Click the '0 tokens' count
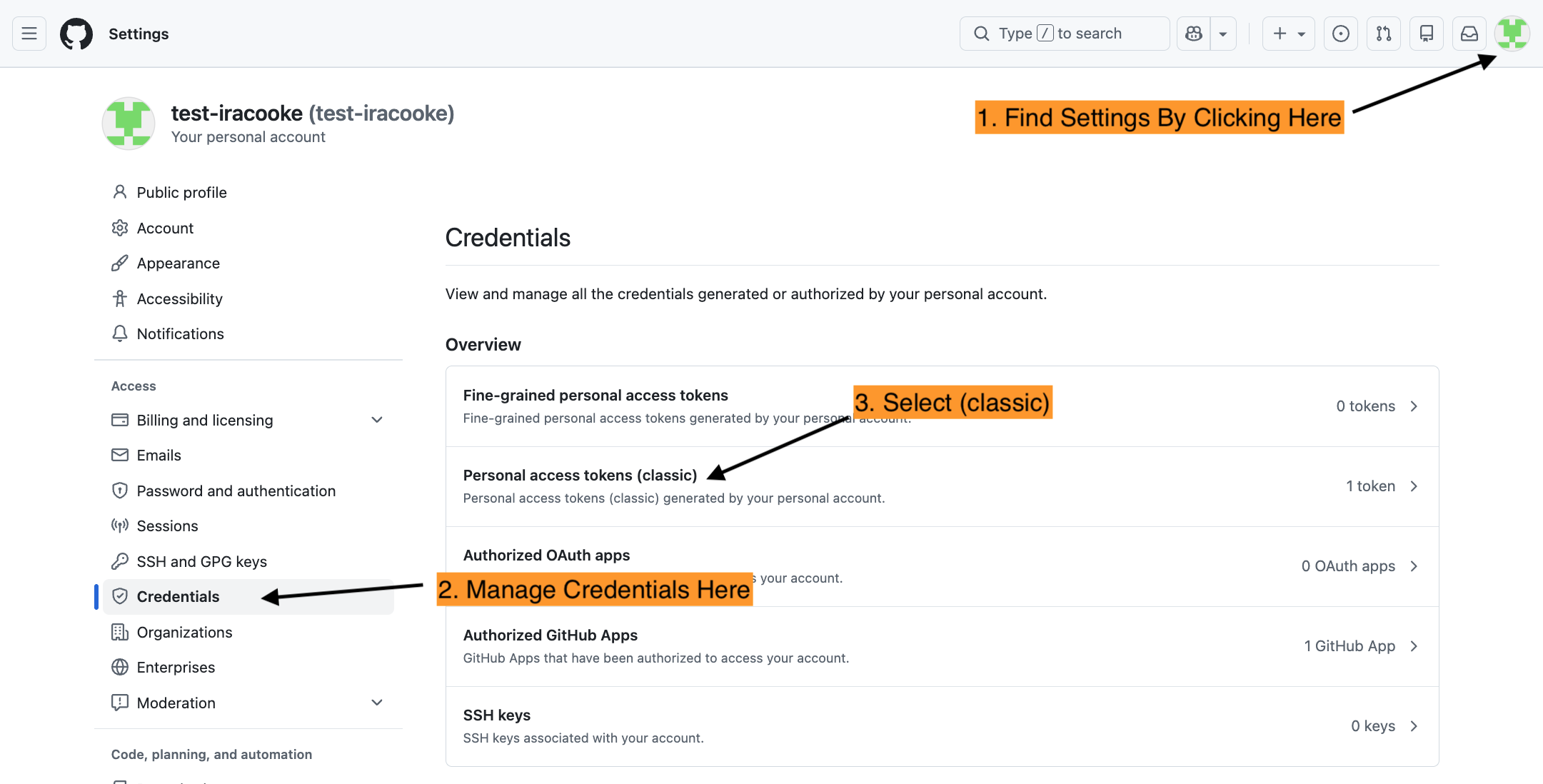The height and width of the screenshot is (784, 1543). [1366, 406]
